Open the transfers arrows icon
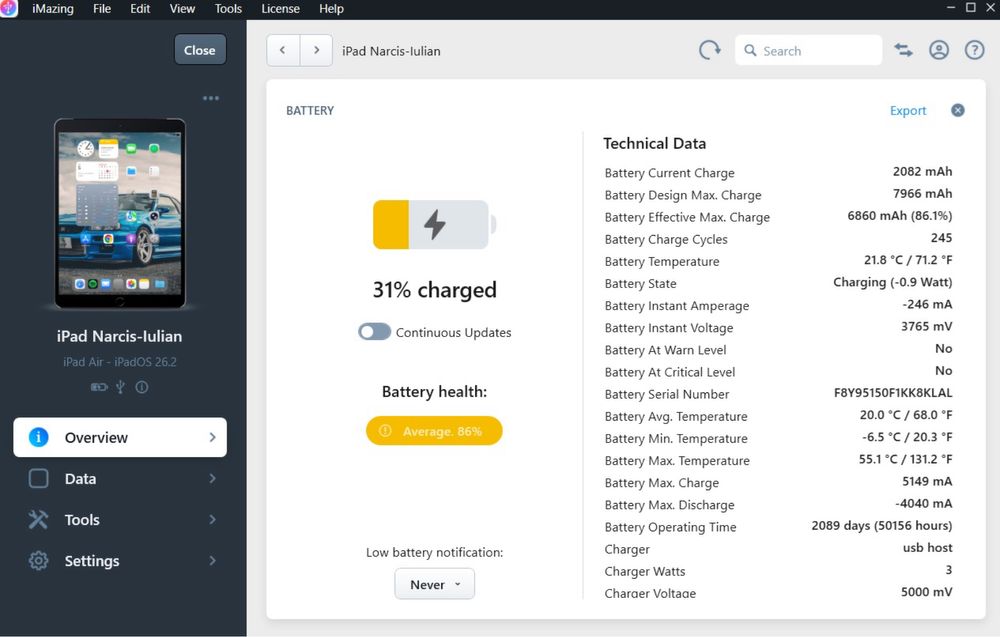 tap(903, 50)
